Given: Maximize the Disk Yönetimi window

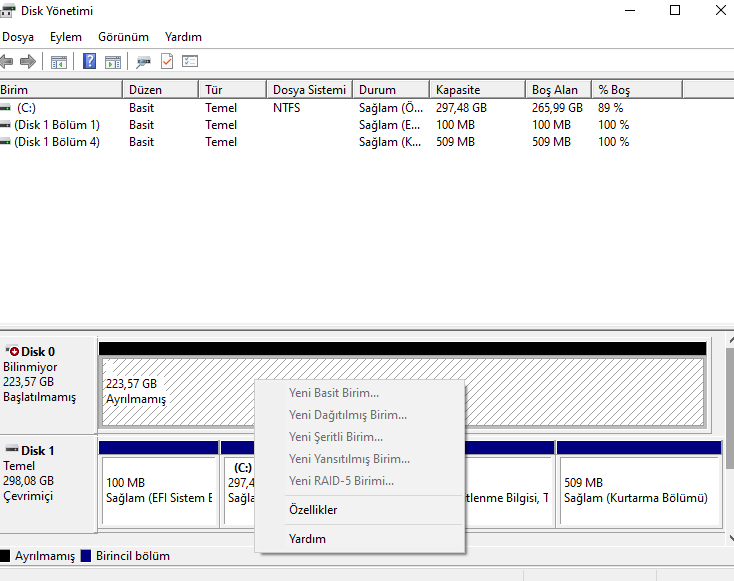Looking at the screenshot, I should (675, 10).
